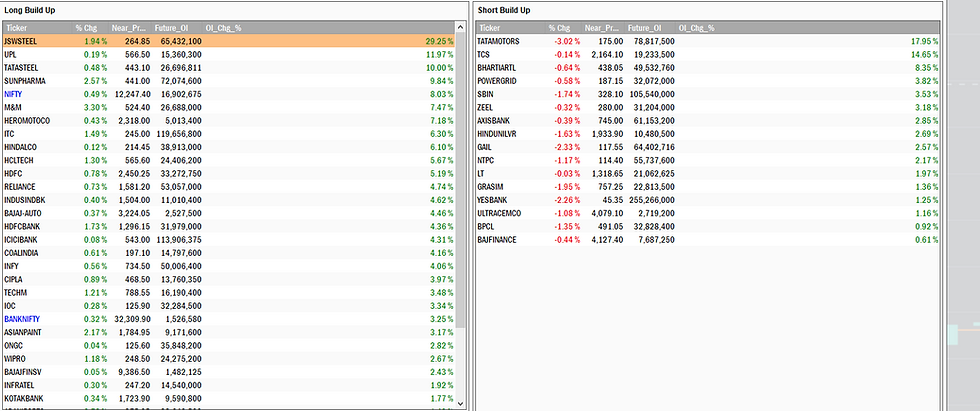Select ULTRACEMCO ticker

click(x=499, y=213)
